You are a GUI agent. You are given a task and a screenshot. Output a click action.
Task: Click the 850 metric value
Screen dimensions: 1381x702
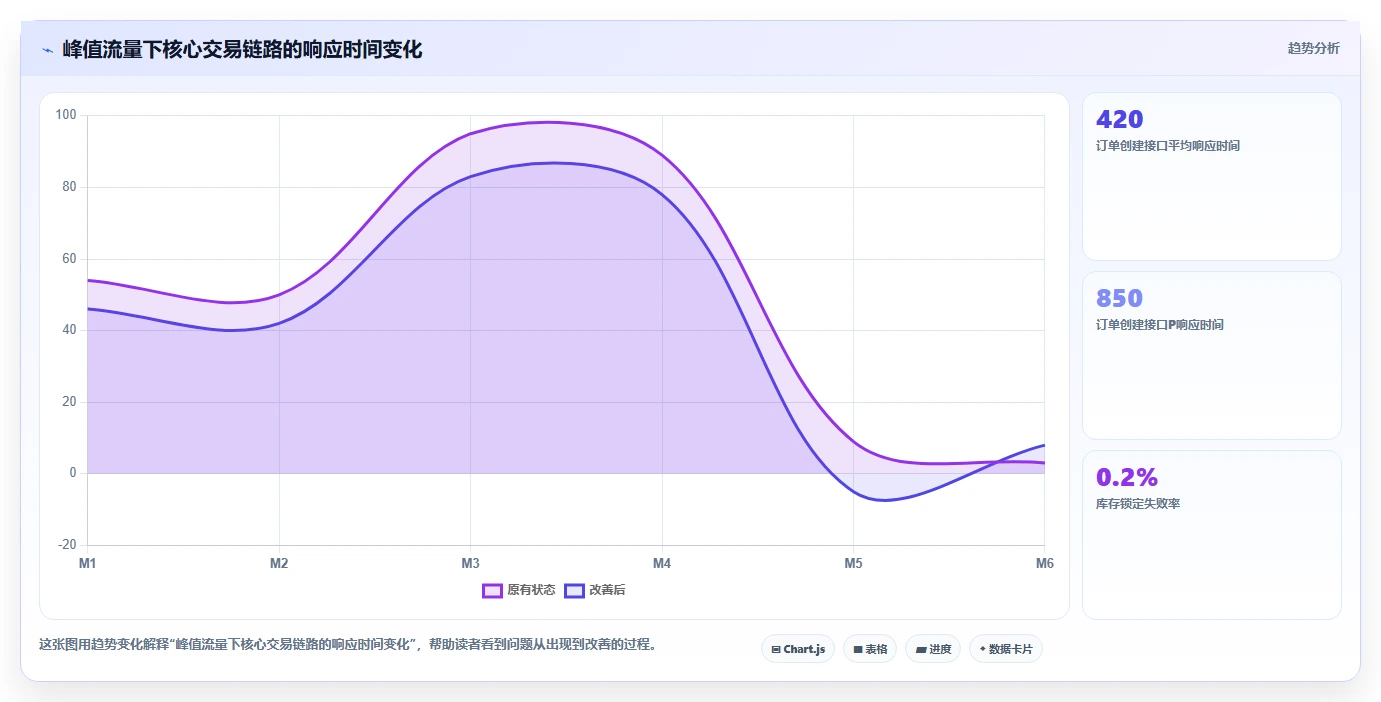1119,298
